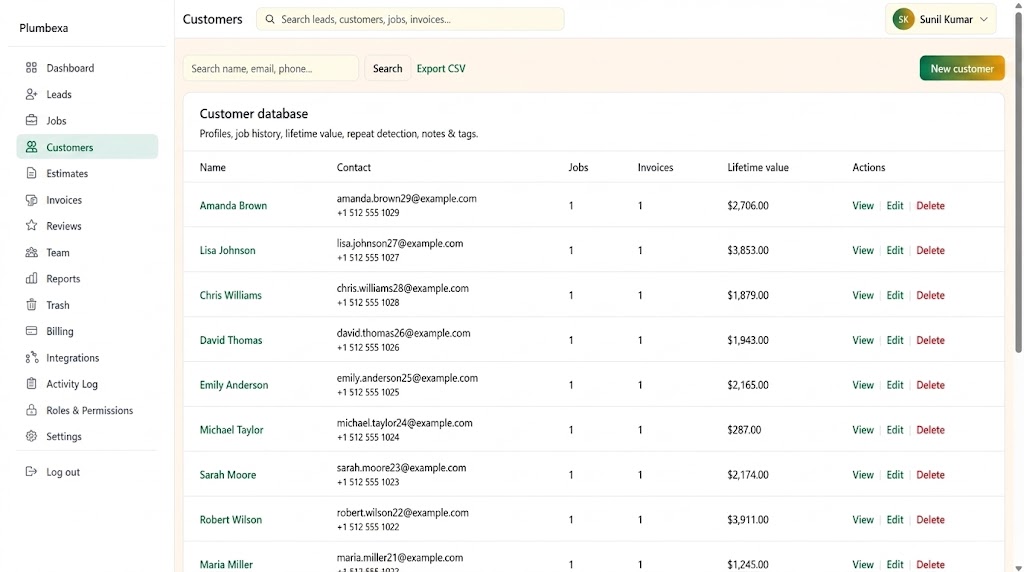Click the Search button beside name field

[x=387, y=68]
